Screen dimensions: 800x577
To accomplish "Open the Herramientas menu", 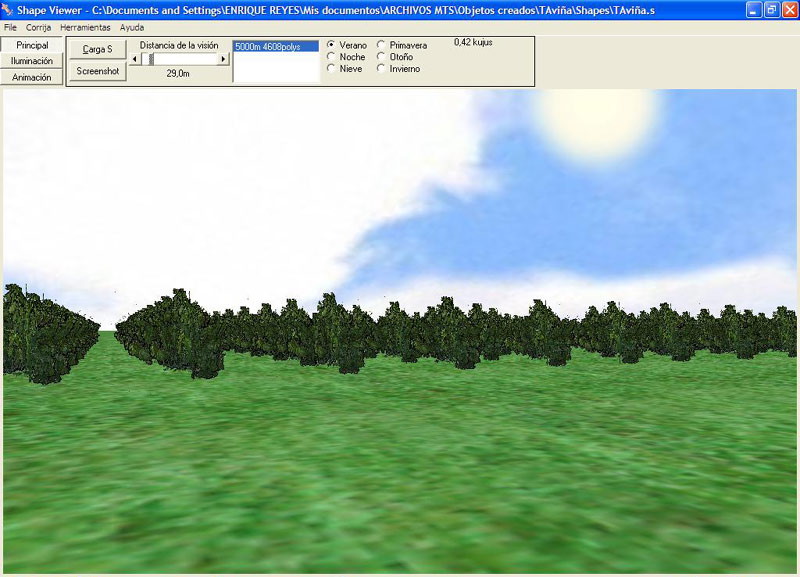I will 85,27.
